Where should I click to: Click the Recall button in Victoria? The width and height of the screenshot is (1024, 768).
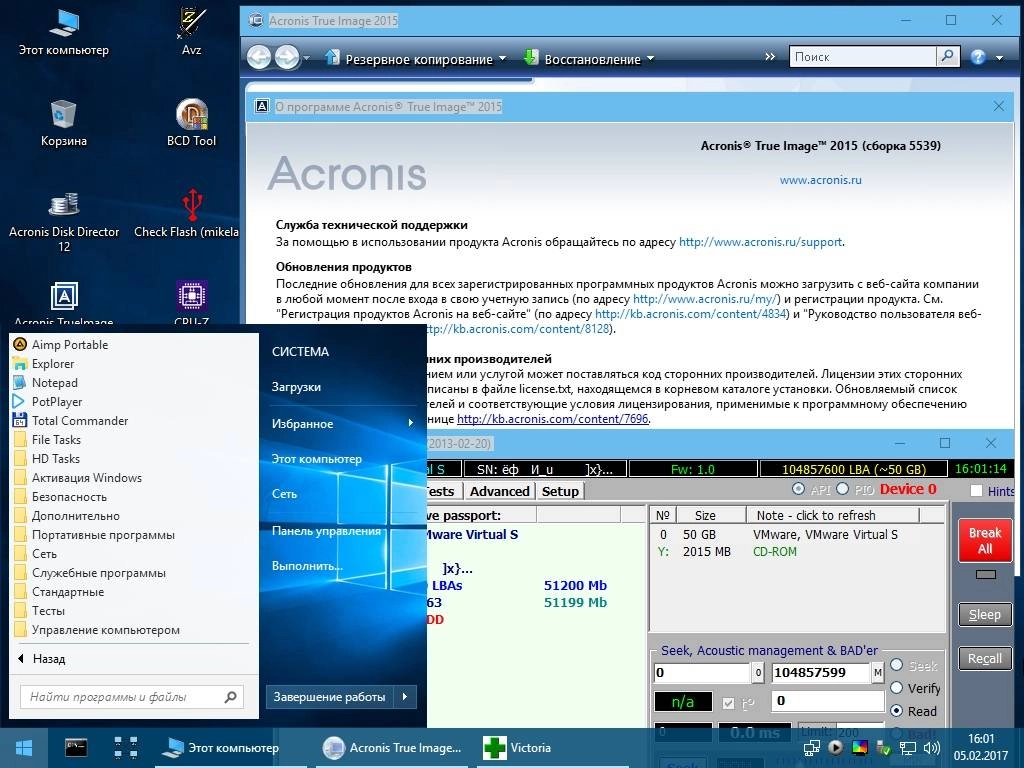point(985,658)
